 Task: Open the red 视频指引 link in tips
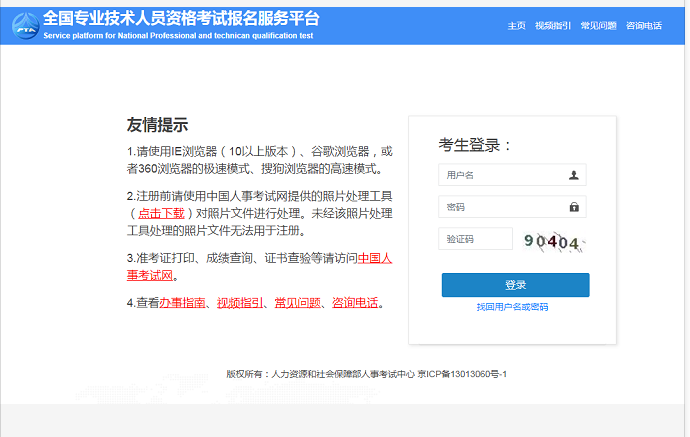240,303
